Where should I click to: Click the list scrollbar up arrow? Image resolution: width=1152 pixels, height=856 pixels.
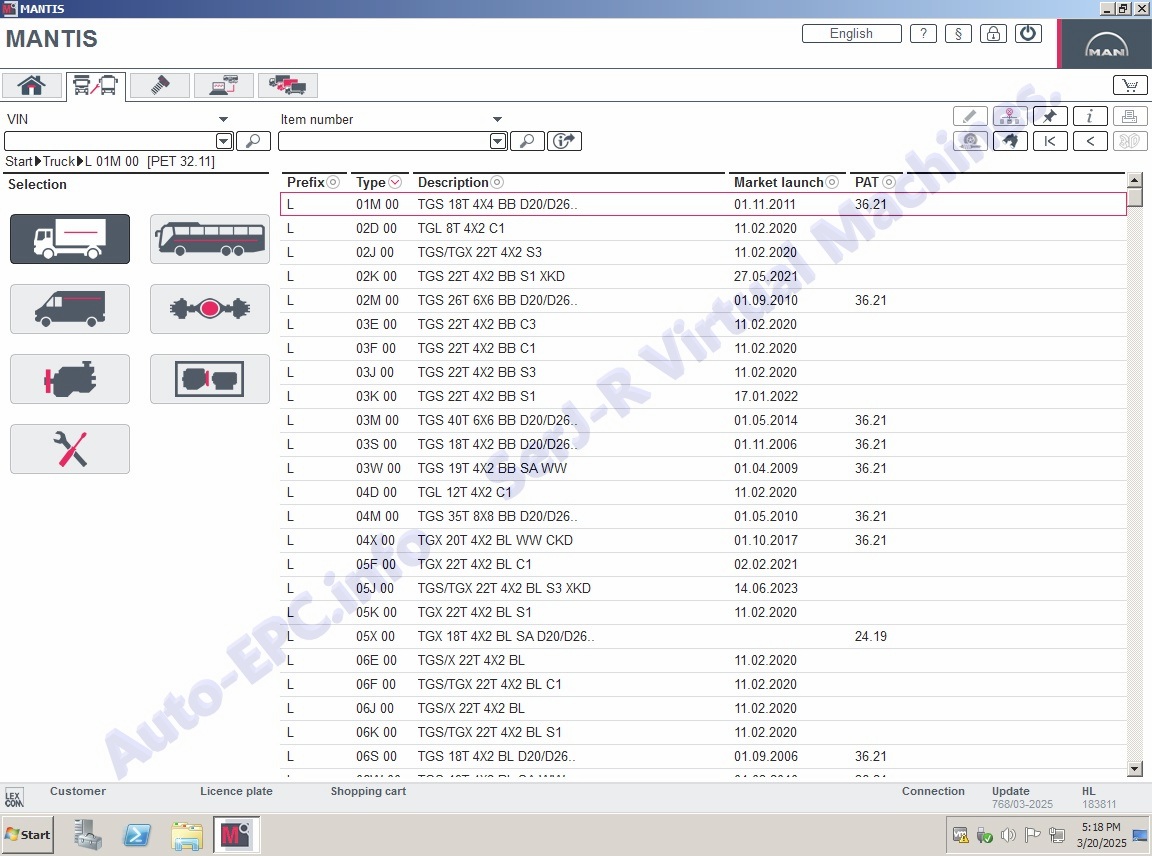(x=1134, y=180)
